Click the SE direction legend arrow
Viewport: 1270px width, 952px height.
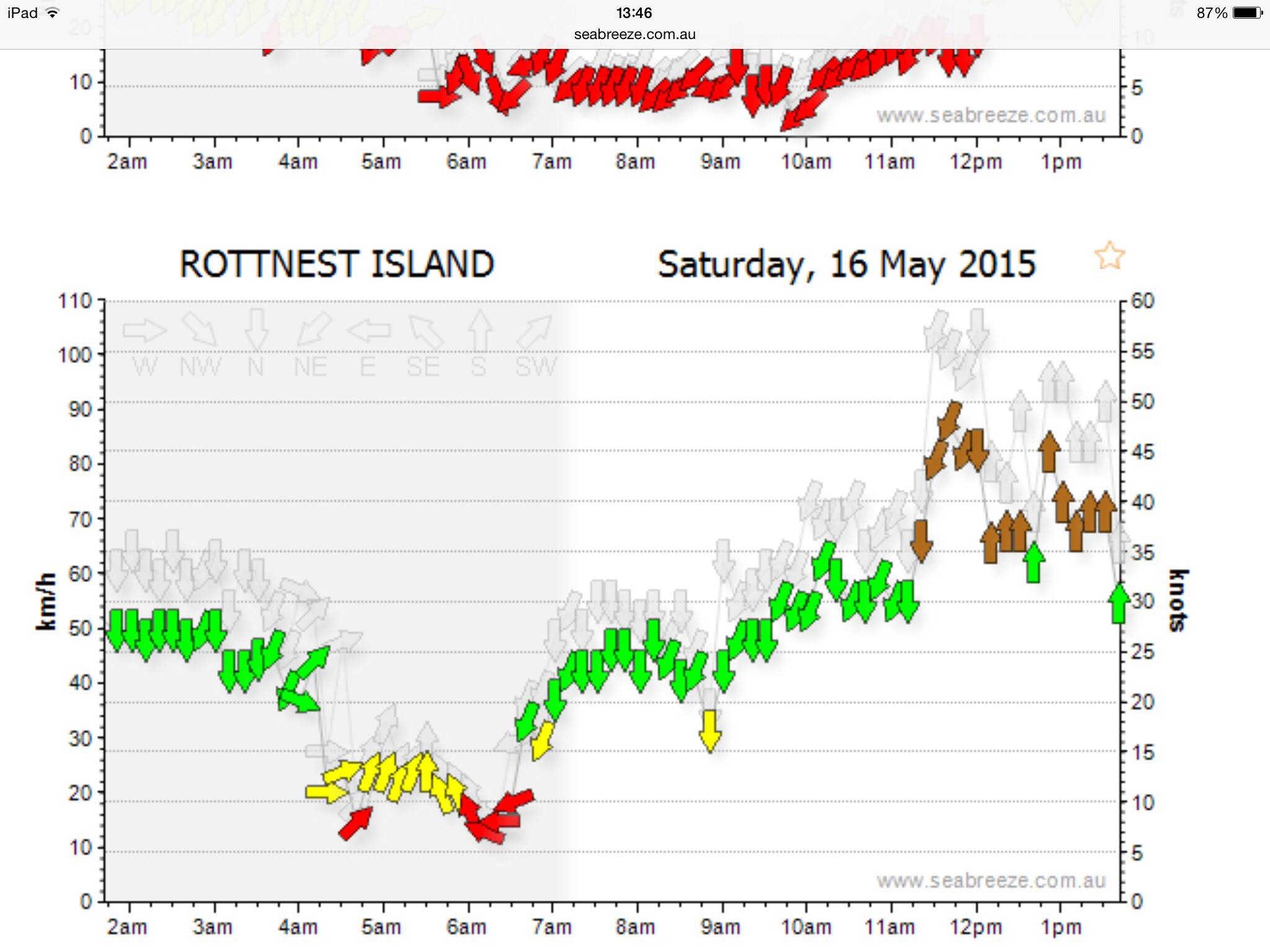(425, 331)
